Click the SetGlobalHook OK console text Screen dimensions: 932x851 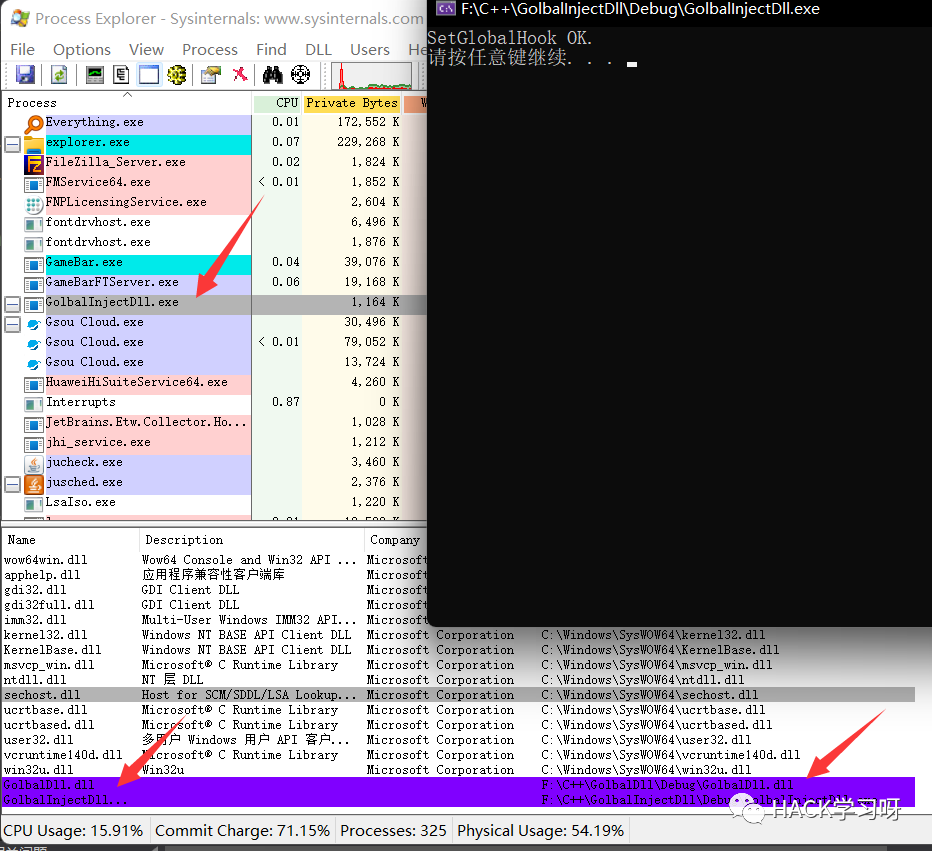point(509,38)
